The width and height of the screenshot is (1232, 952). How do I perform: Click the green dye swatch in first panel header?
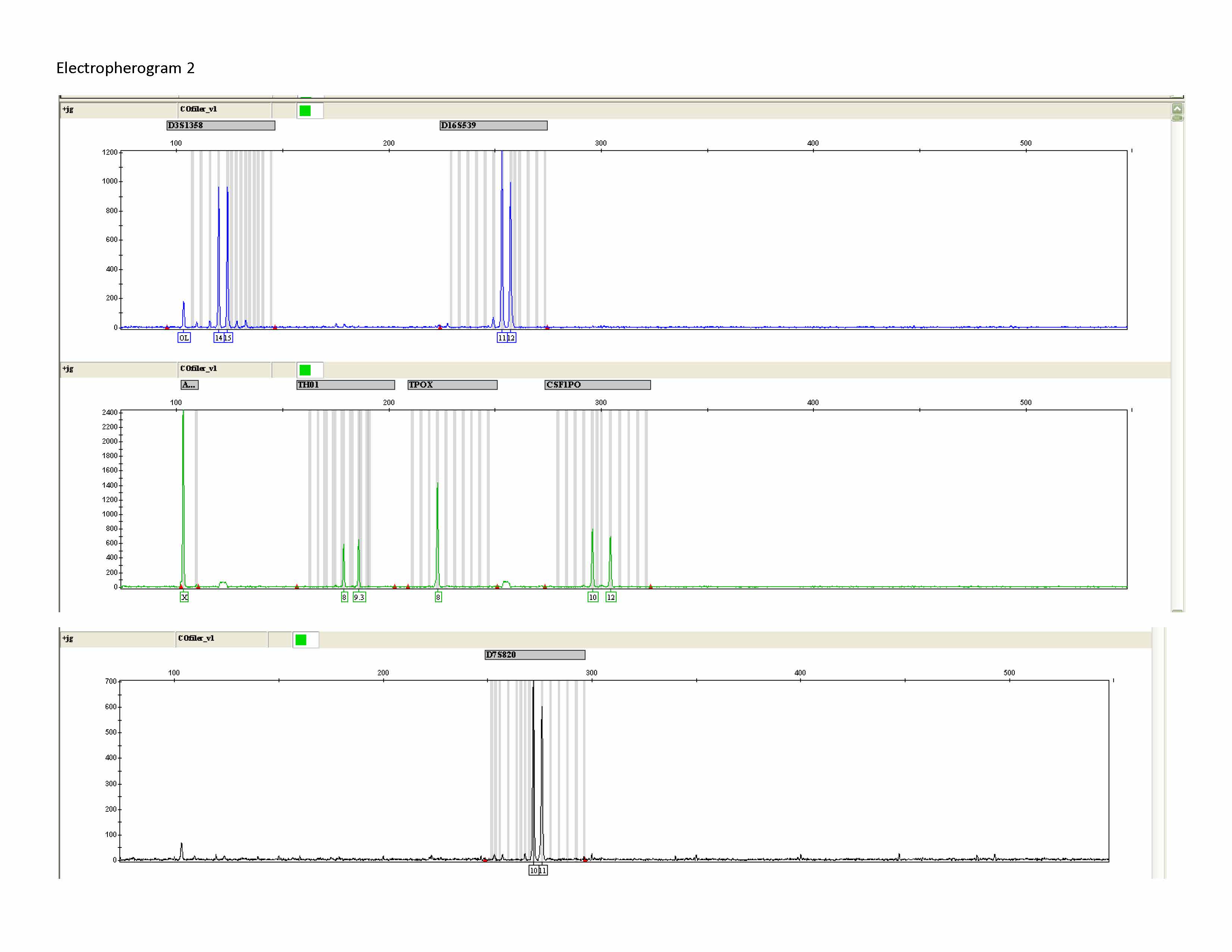[305, 111]
